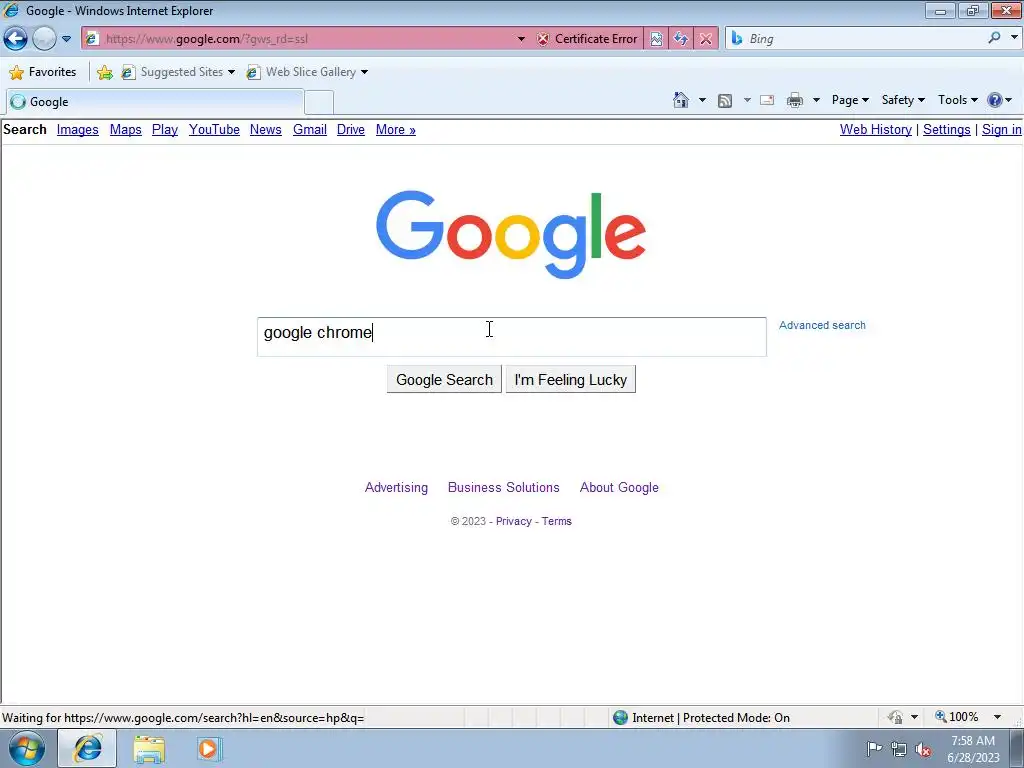Open the Gmail link
Viewport: 1024px width, 768px height.
click(x=310, y=129)
